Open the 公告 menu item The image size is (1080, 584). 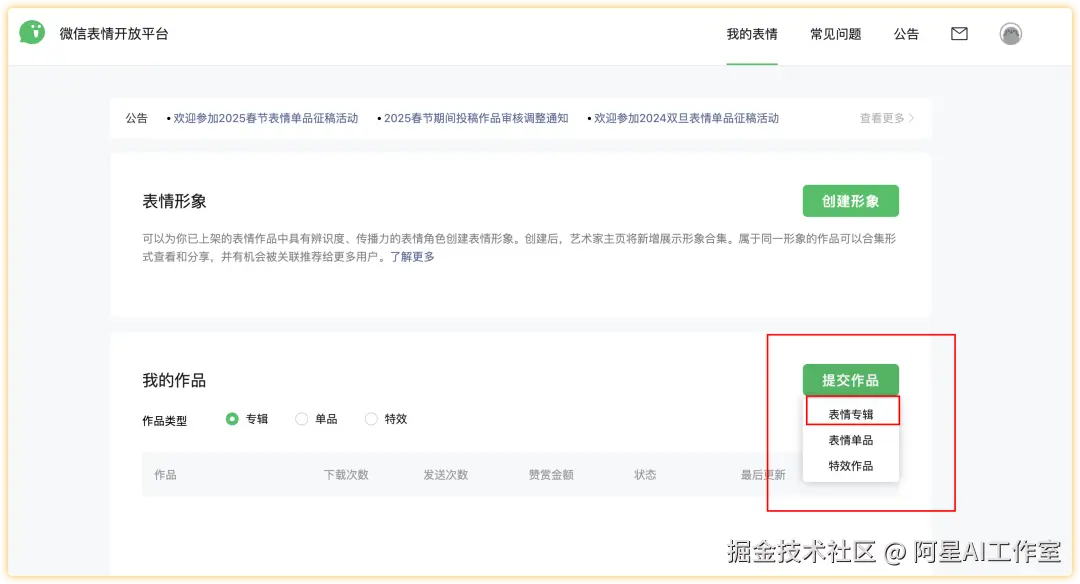906,33
